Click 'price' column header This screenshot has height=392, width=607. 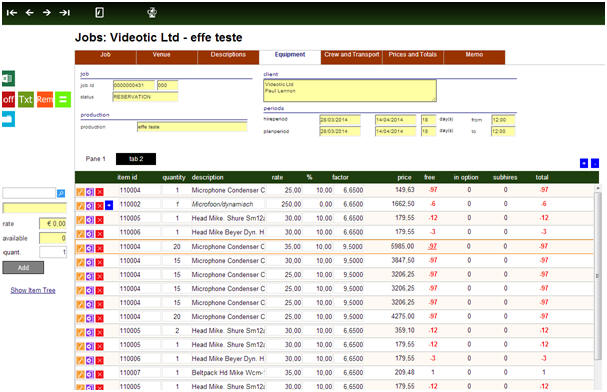pyautogui.click(x=404, y=177)
